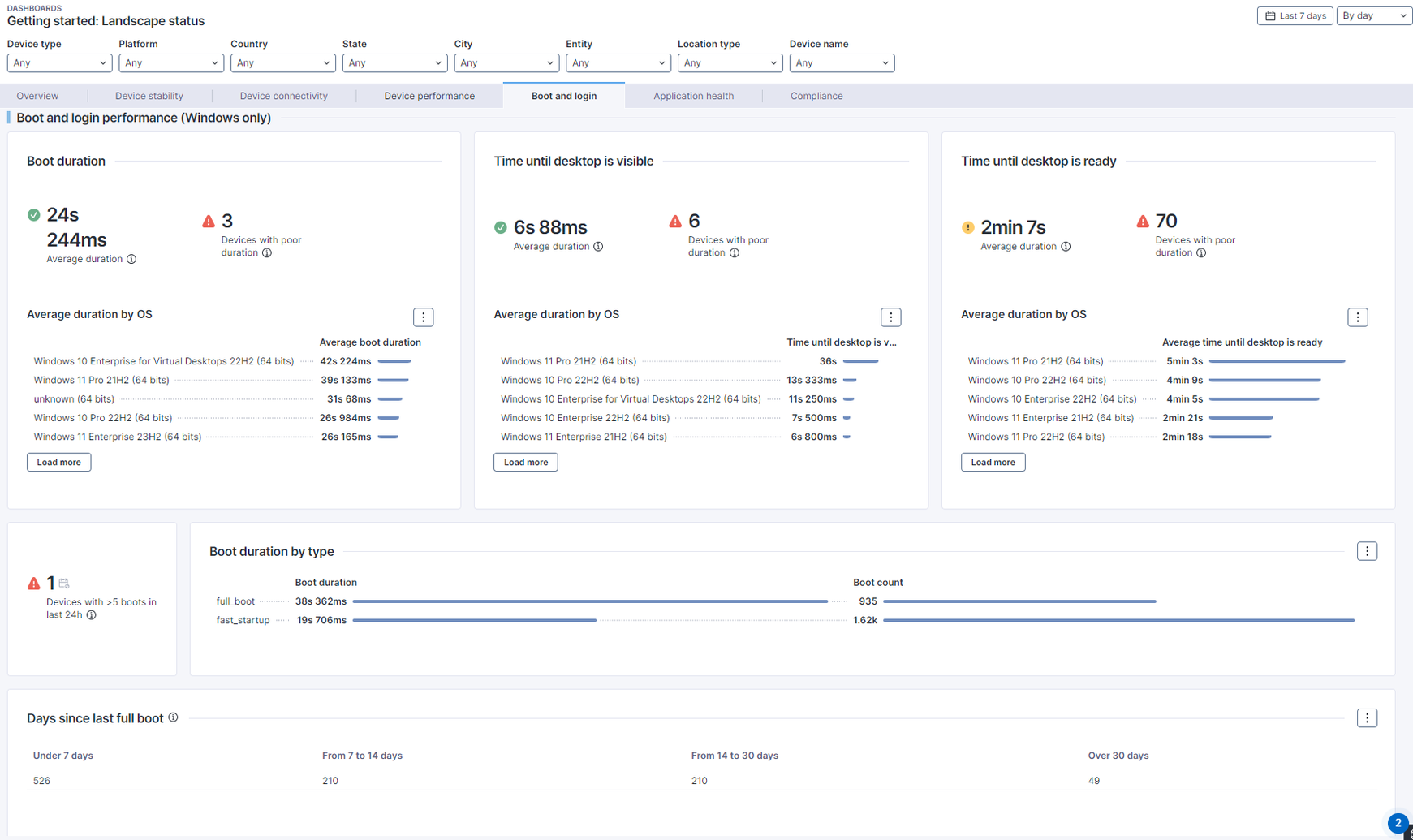Open Boot duration by type options menu
Image resolution: width=1413 pixels, height=840 pixels.
(x=1367, y=551)
